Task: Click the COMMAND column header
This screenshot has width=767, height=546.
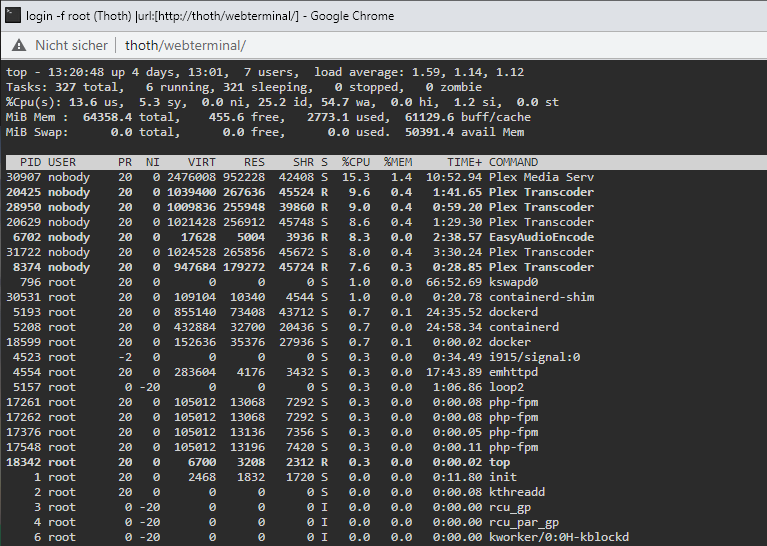Action: [514, 162]
